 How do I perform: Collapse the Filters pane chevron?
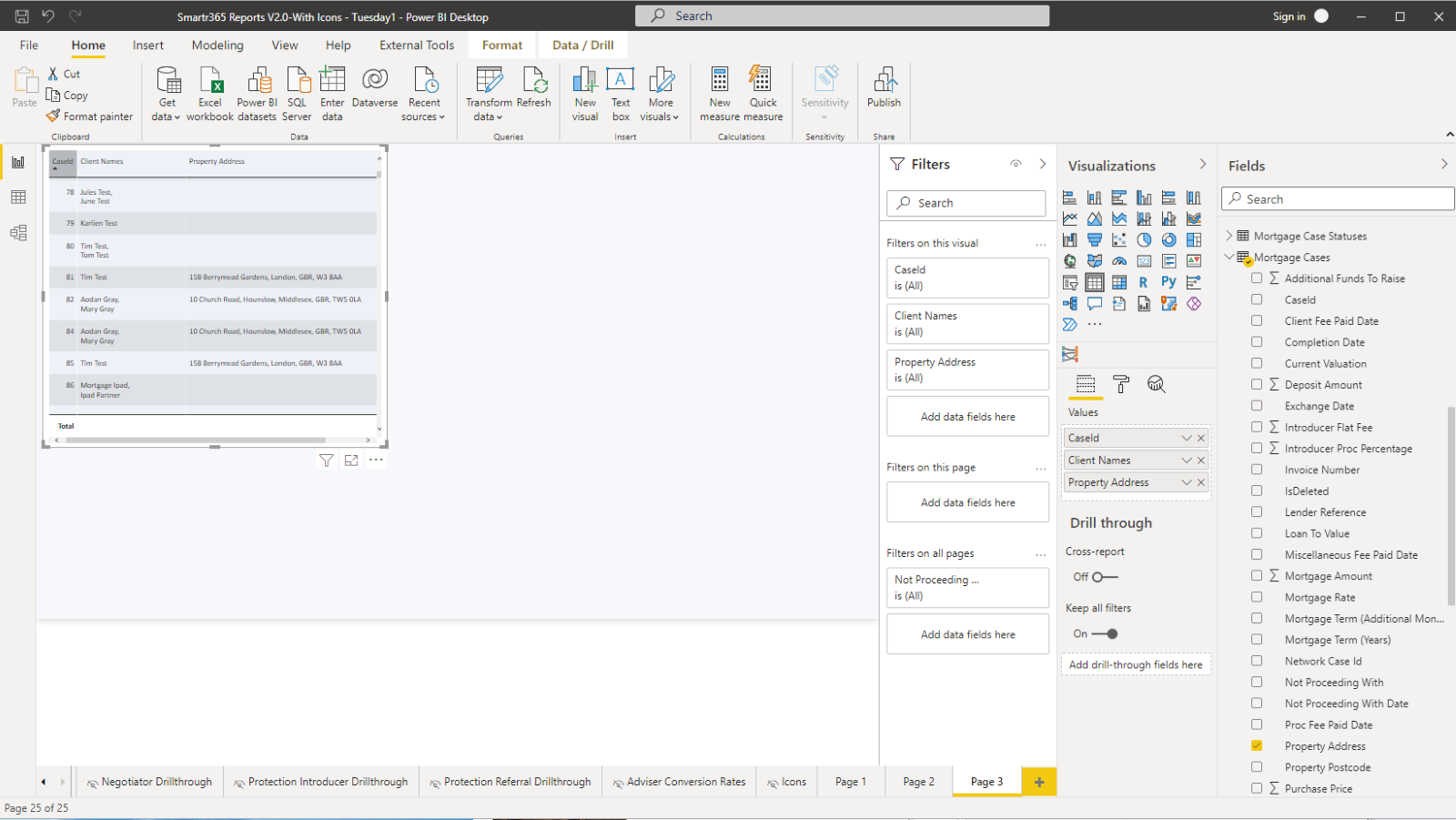pyautogui.click(x=1043, y=164)
